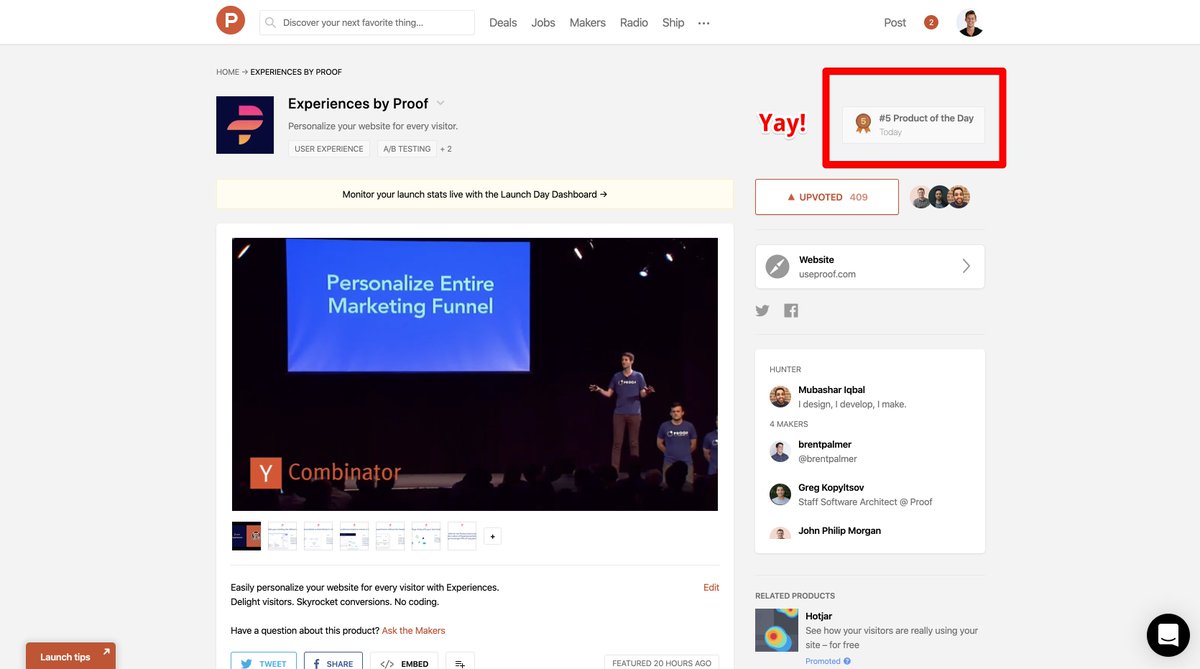Click the compass icon on Website card
Image resolution: width=1200 pixels, height=669 pixels.
(x=777, y=267)
